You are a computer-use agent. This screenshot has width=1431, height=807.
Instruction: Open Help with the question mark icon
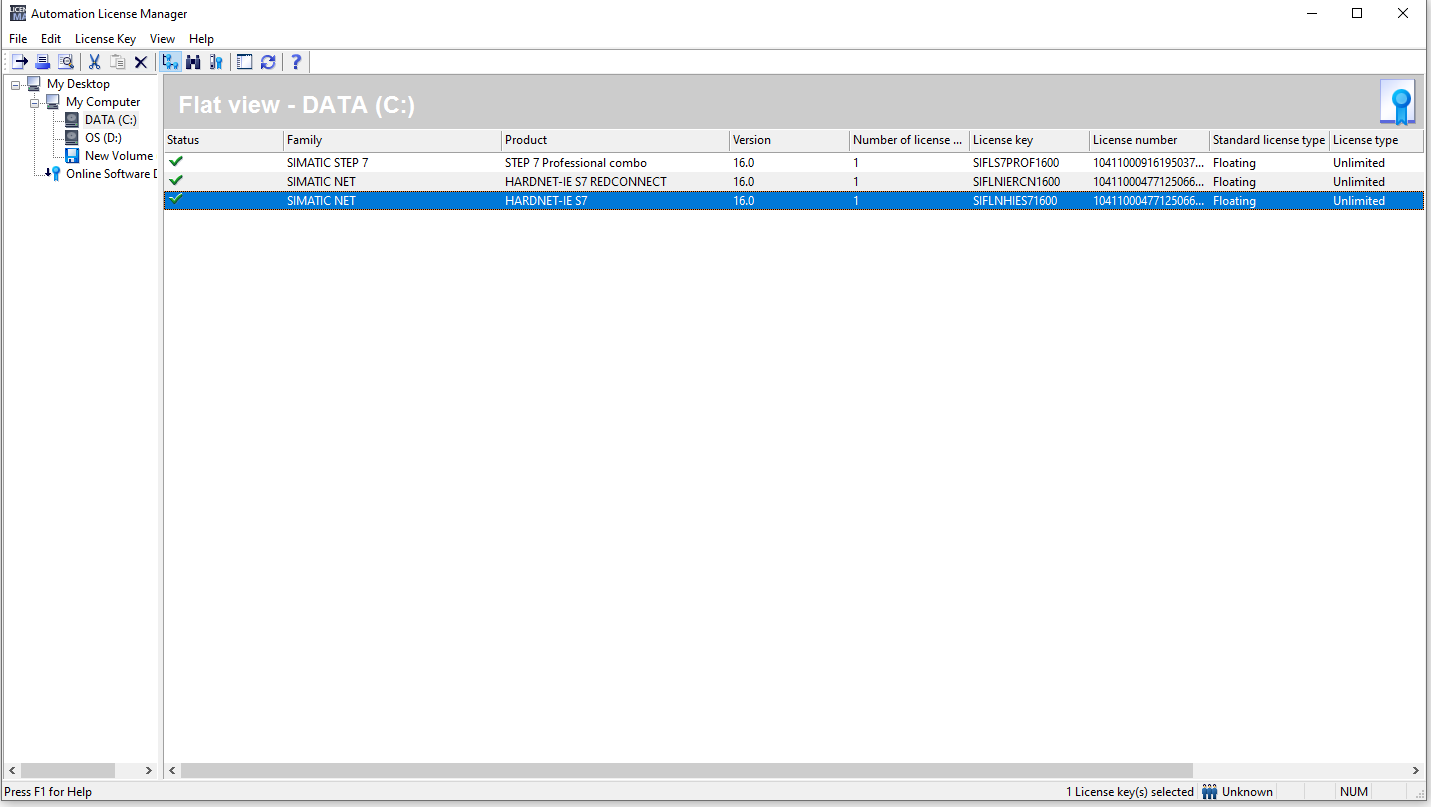tap(296, 62)
